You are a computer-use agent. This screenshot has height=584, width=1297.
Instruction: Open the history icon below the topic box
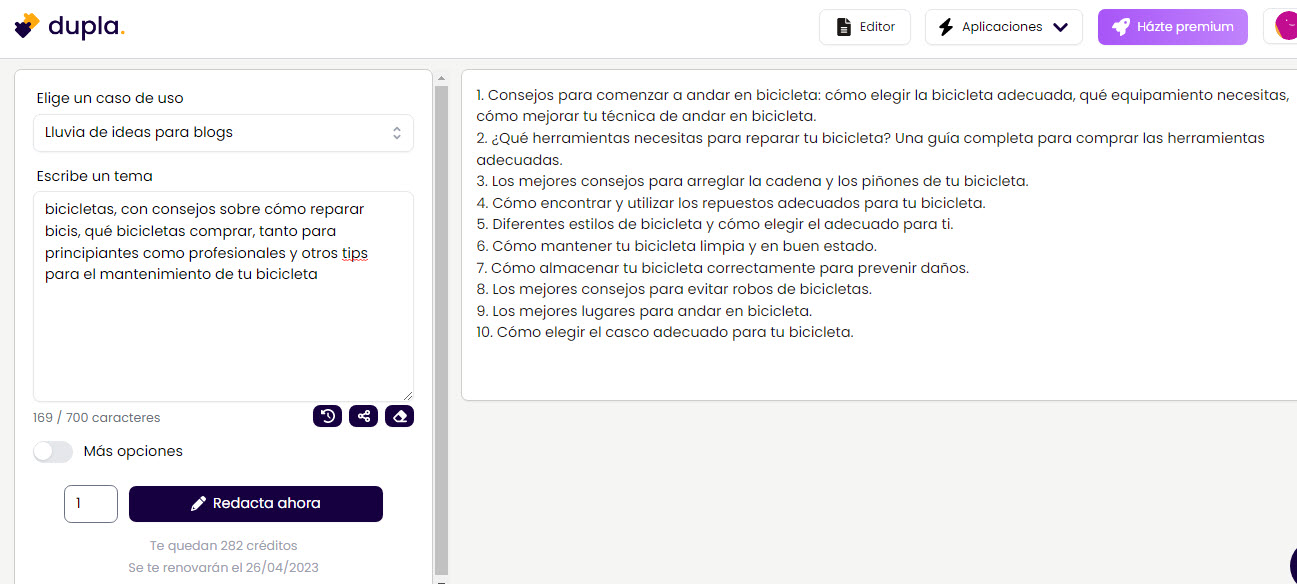[x=327, y=416]
